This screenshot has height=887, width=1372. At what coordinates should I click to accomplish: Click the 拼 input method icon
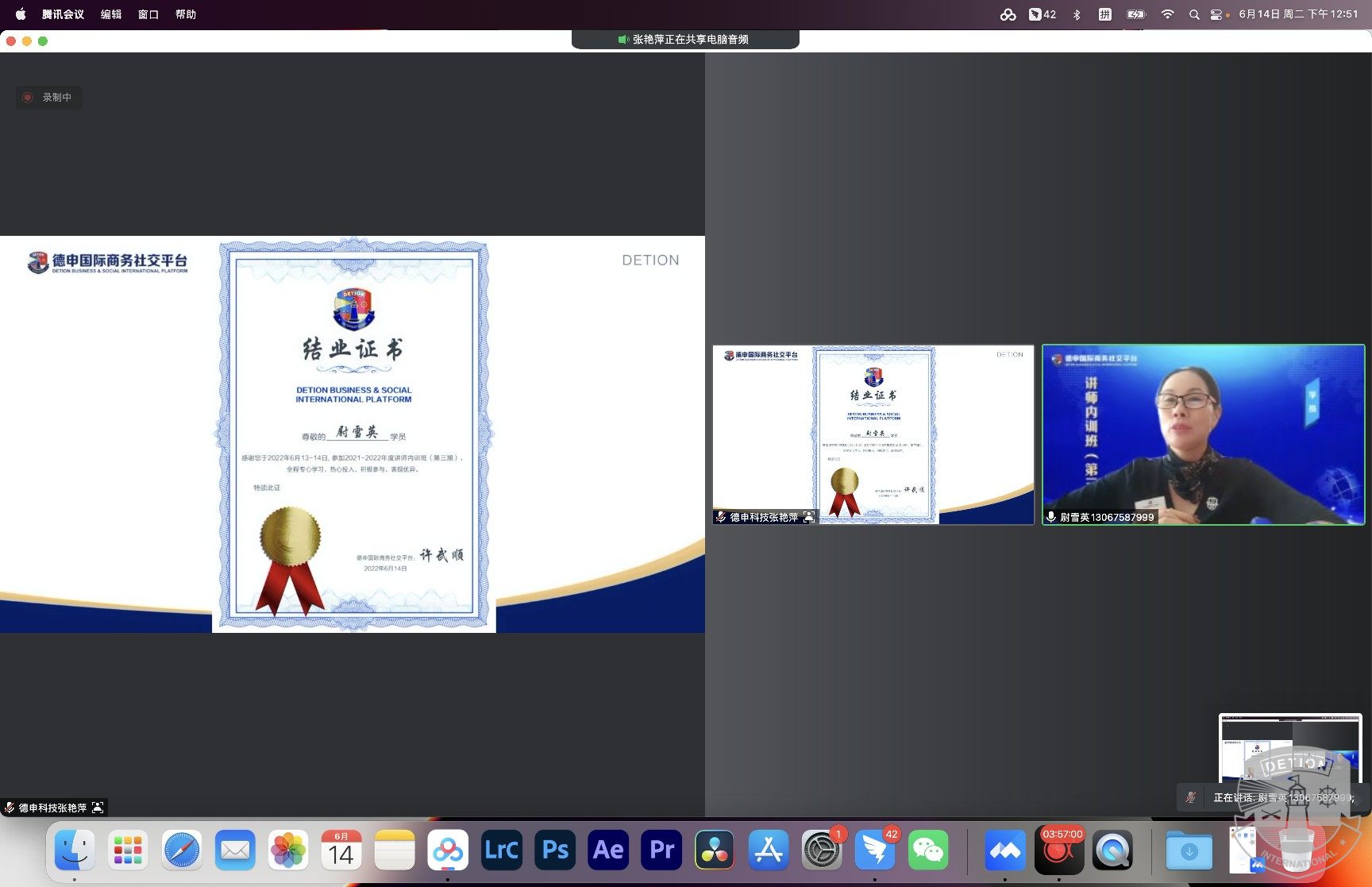coord(1104,14)
